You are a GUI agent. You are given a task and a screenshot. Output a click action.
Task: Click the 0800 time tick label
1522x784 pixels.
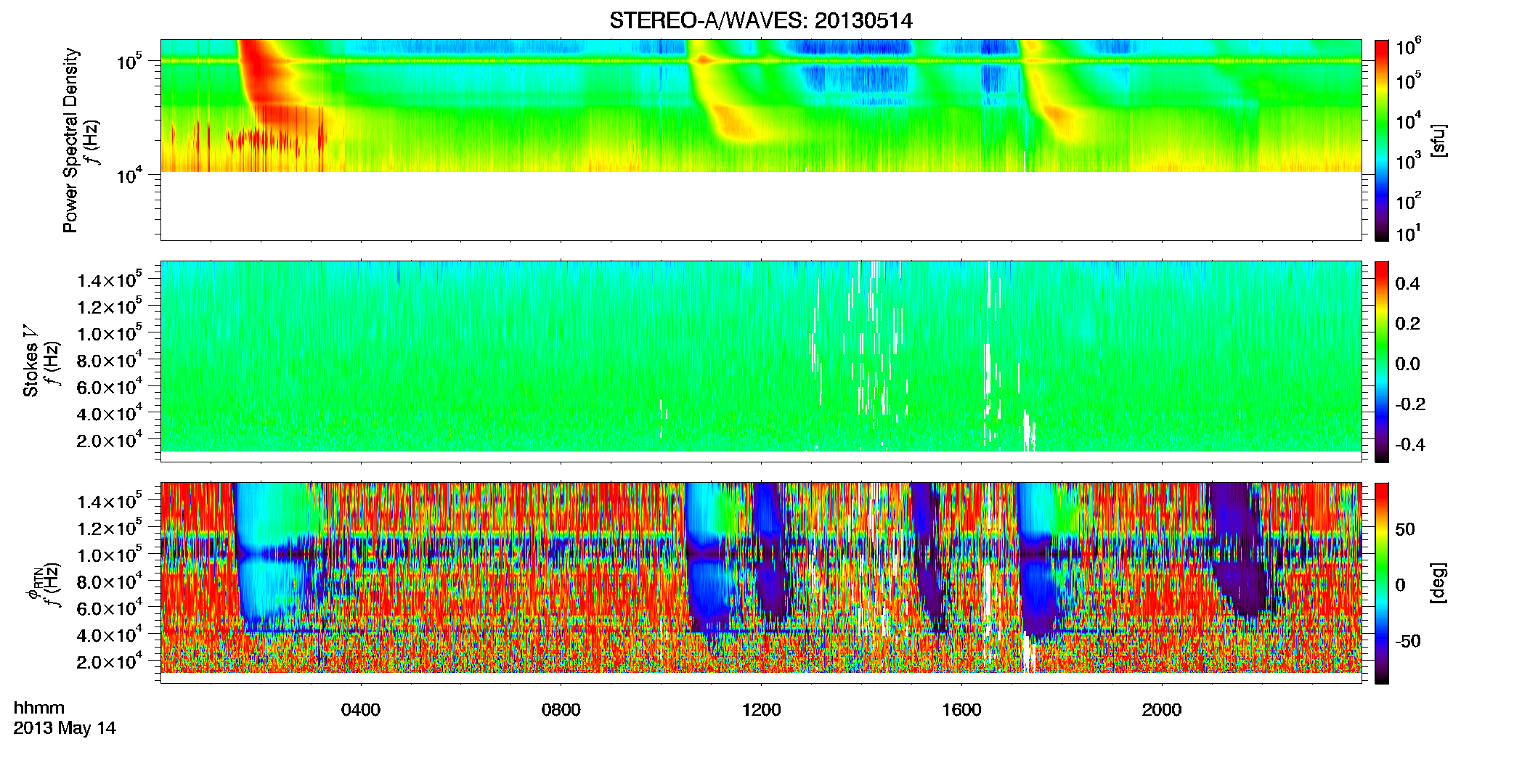click(561, 710)
